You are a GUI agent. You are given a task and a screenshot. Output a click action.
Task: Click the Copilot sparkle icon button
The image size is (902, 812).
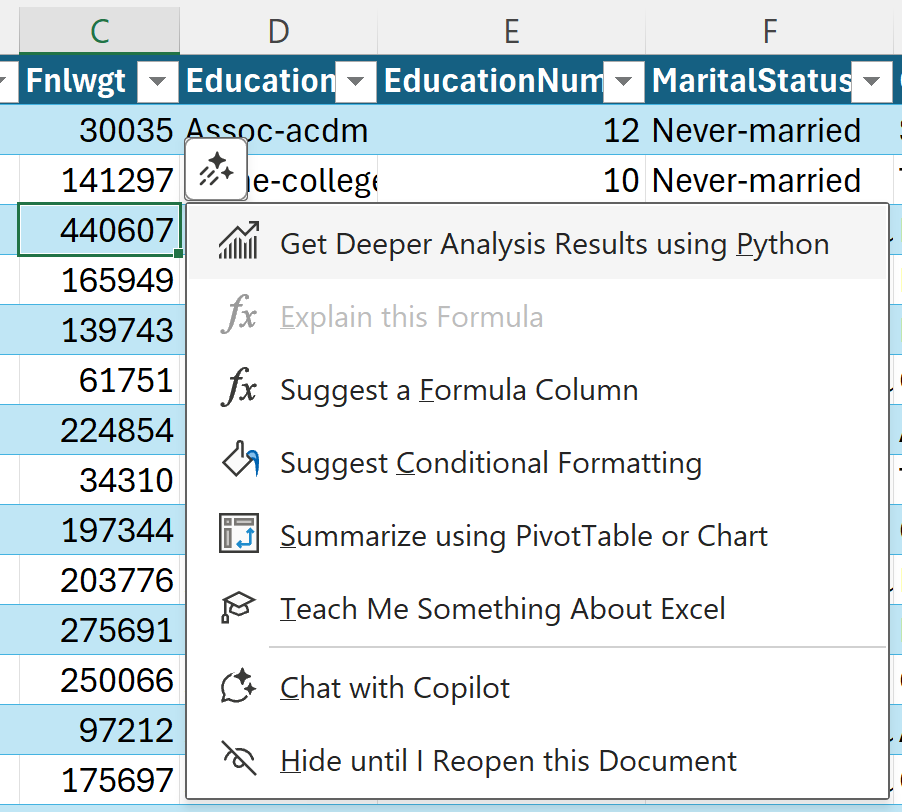(216, 169)
